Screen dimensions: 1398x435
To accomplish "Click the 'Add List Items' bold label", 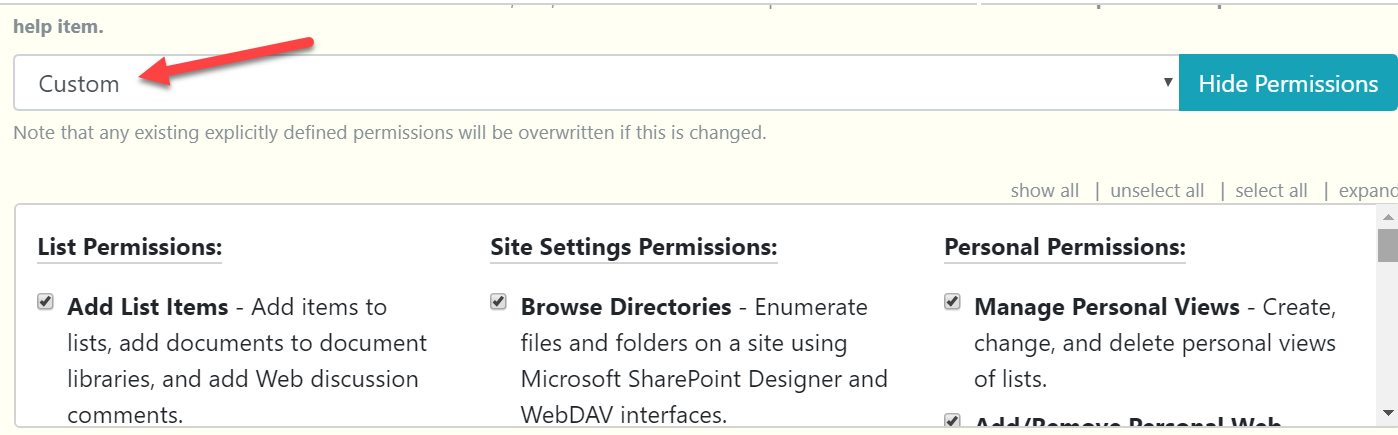I will click(x=148, y=307).
